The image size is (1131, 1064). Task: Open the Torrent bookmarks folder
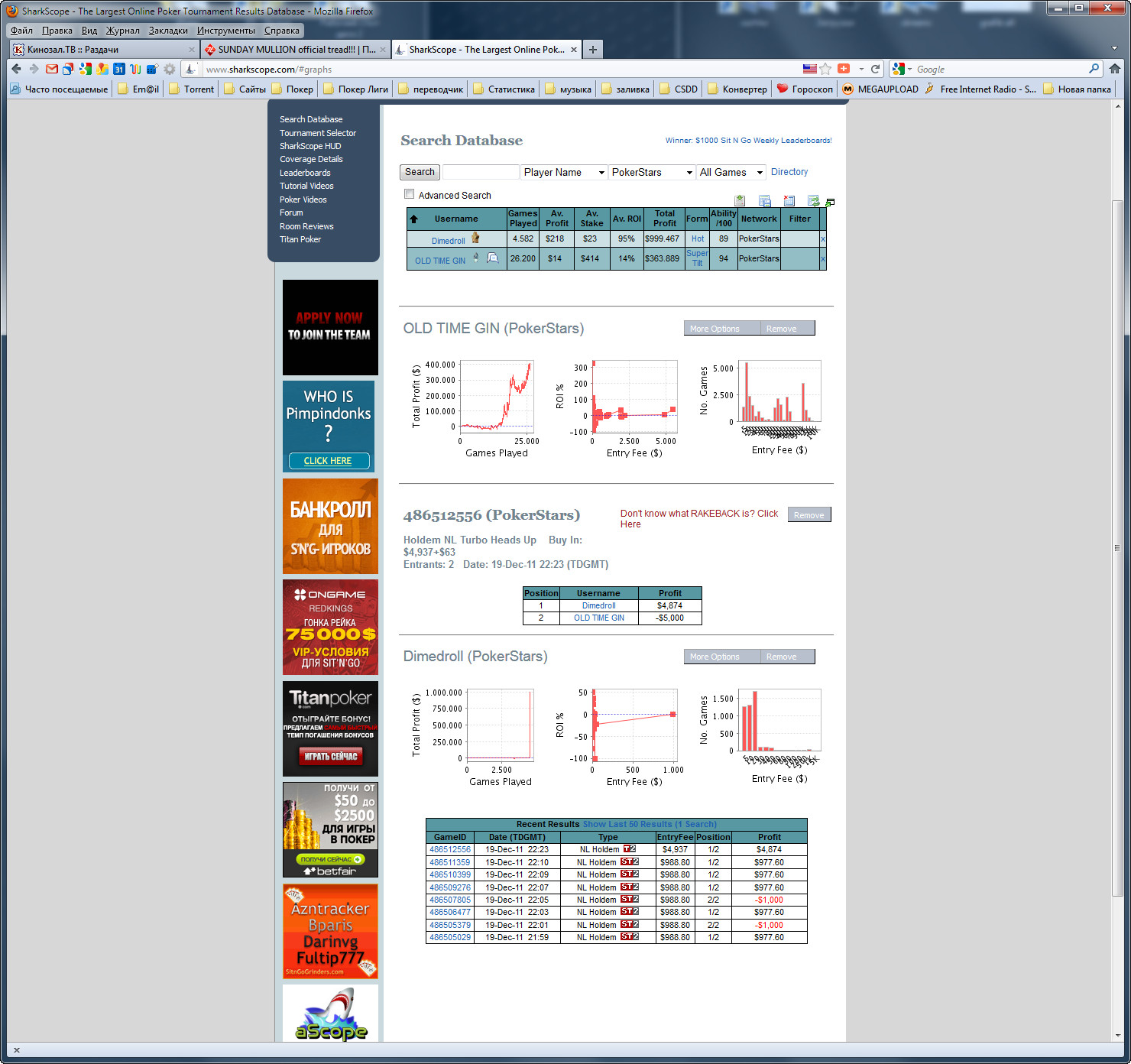point(192,89)
